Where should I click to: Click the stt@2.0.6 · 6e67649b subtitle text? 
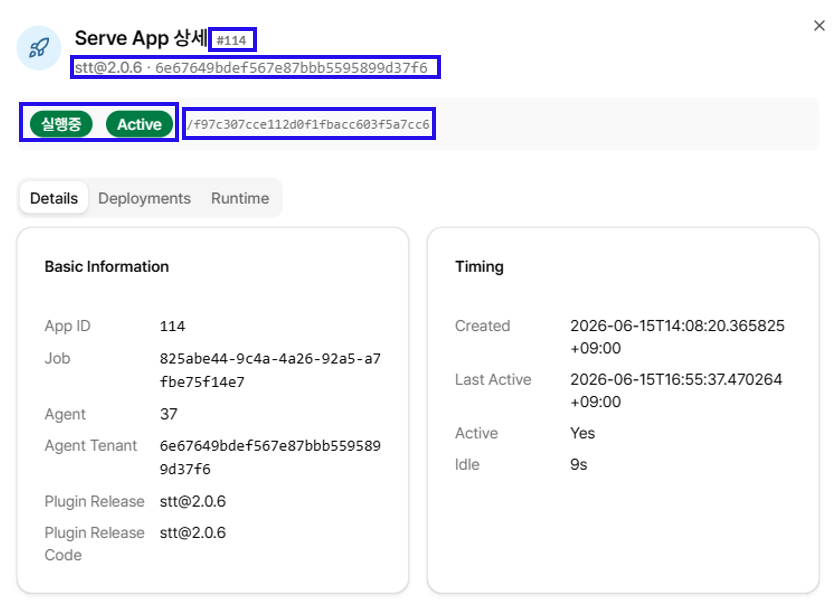251,68
